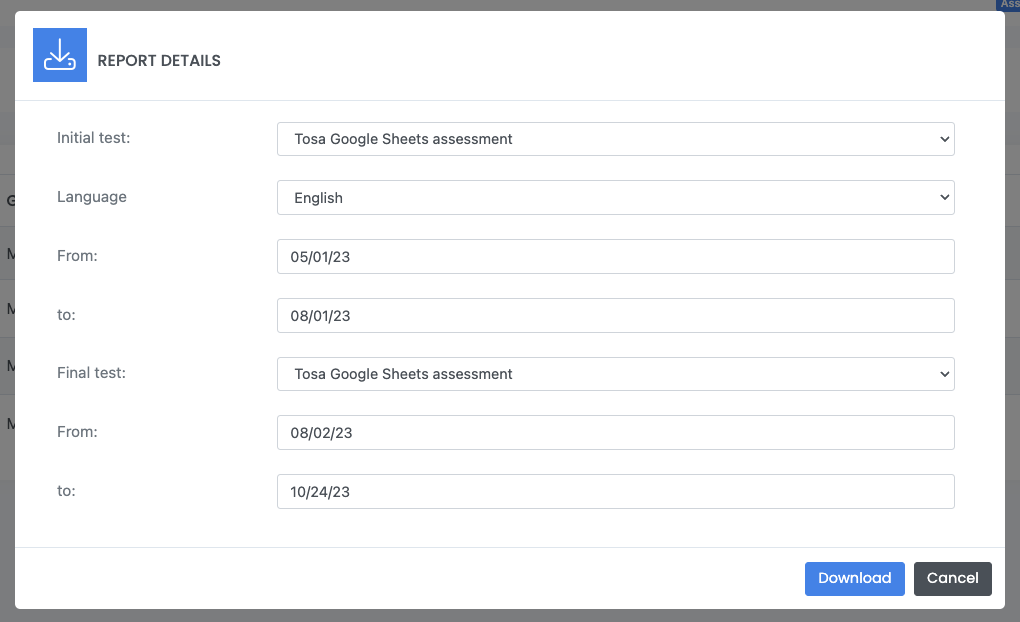Viewport: 1020px width, 622px height.
Task: Click the Initial test: label
Action: point(94,138)
